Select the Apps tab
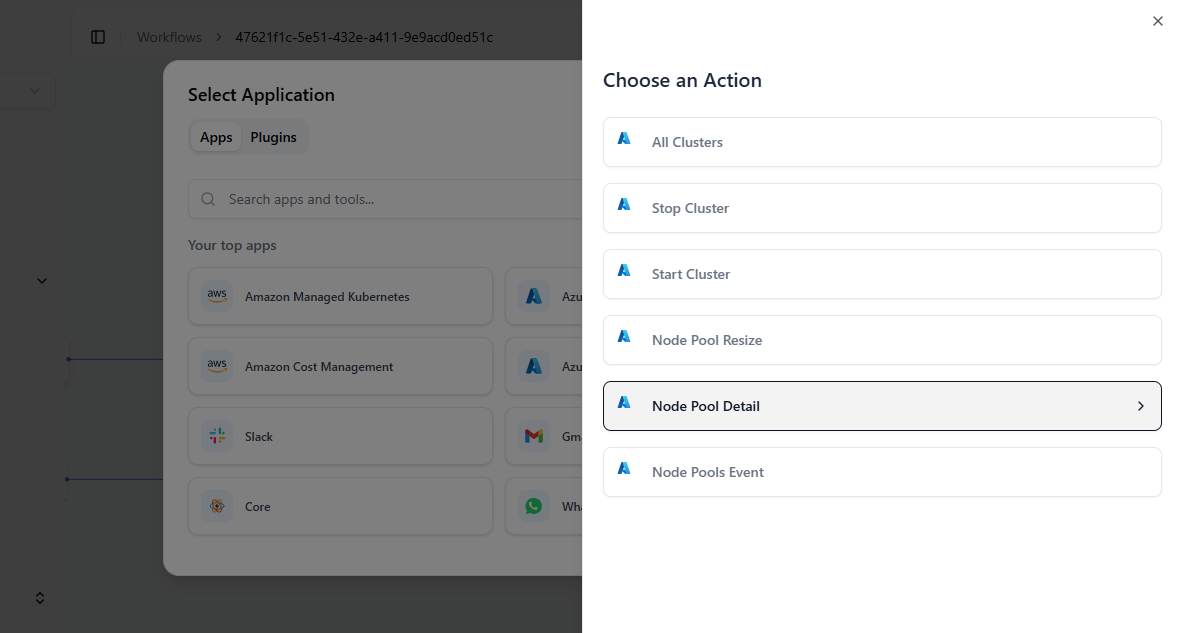 pos(216,138)
